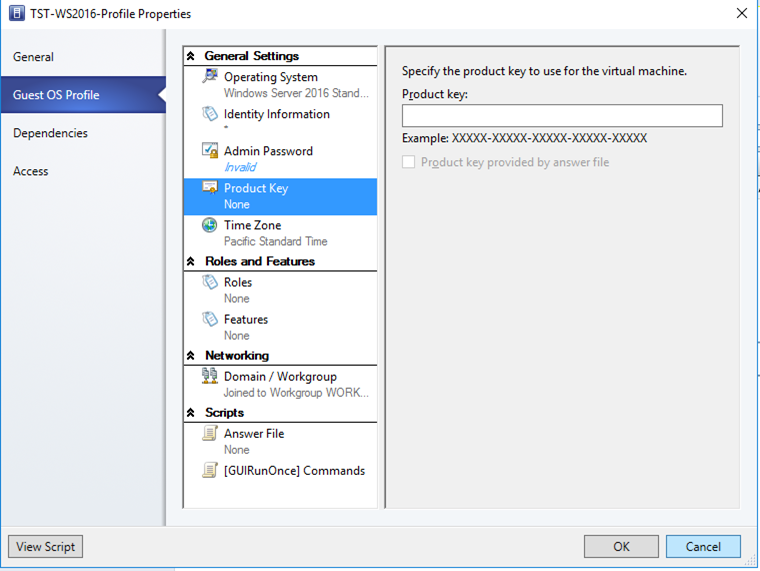Click the Product Key certificate icon
The width and height of the screenshot is (760, 571).
210,188
